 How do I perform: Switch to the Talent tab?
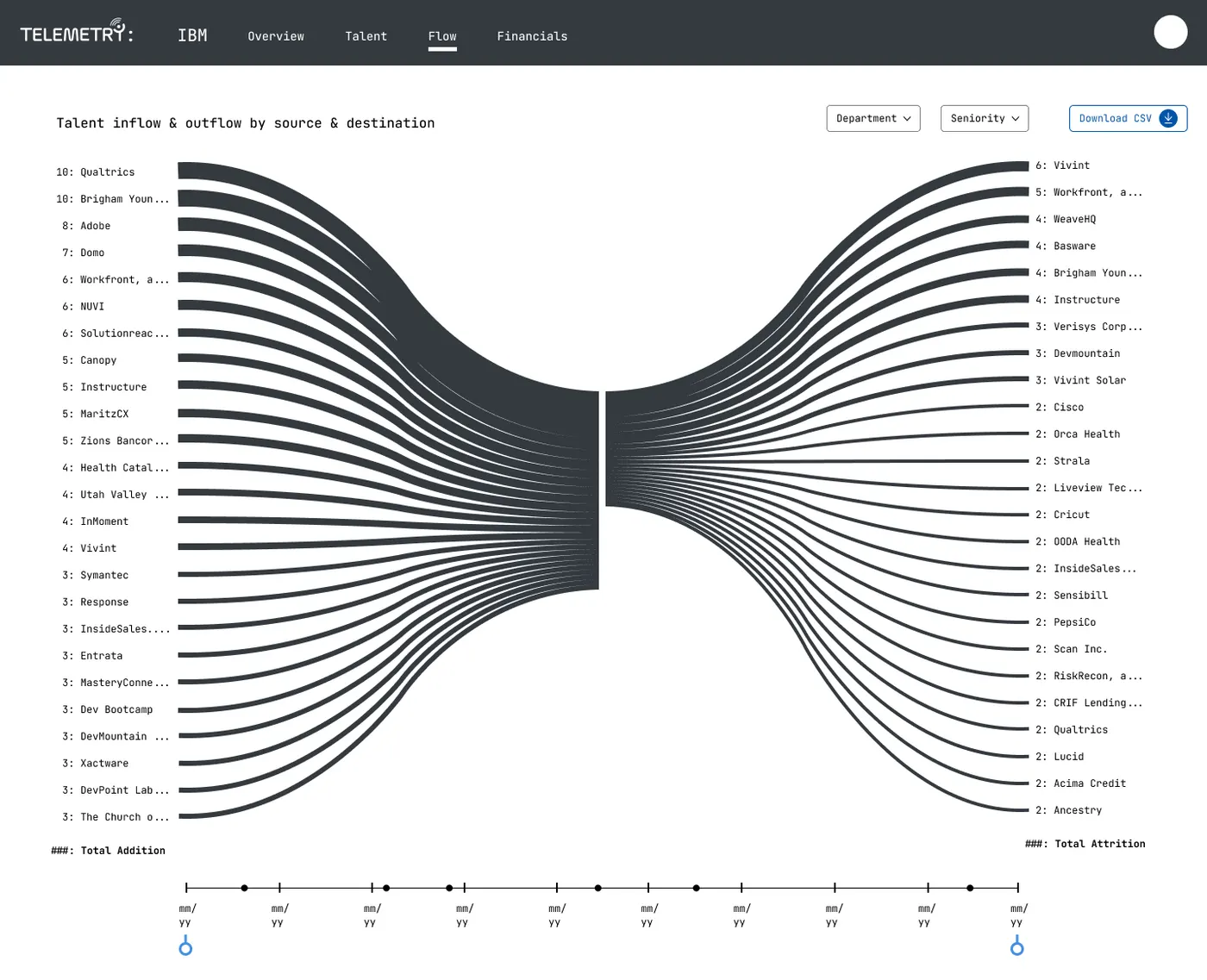(366, 36)
